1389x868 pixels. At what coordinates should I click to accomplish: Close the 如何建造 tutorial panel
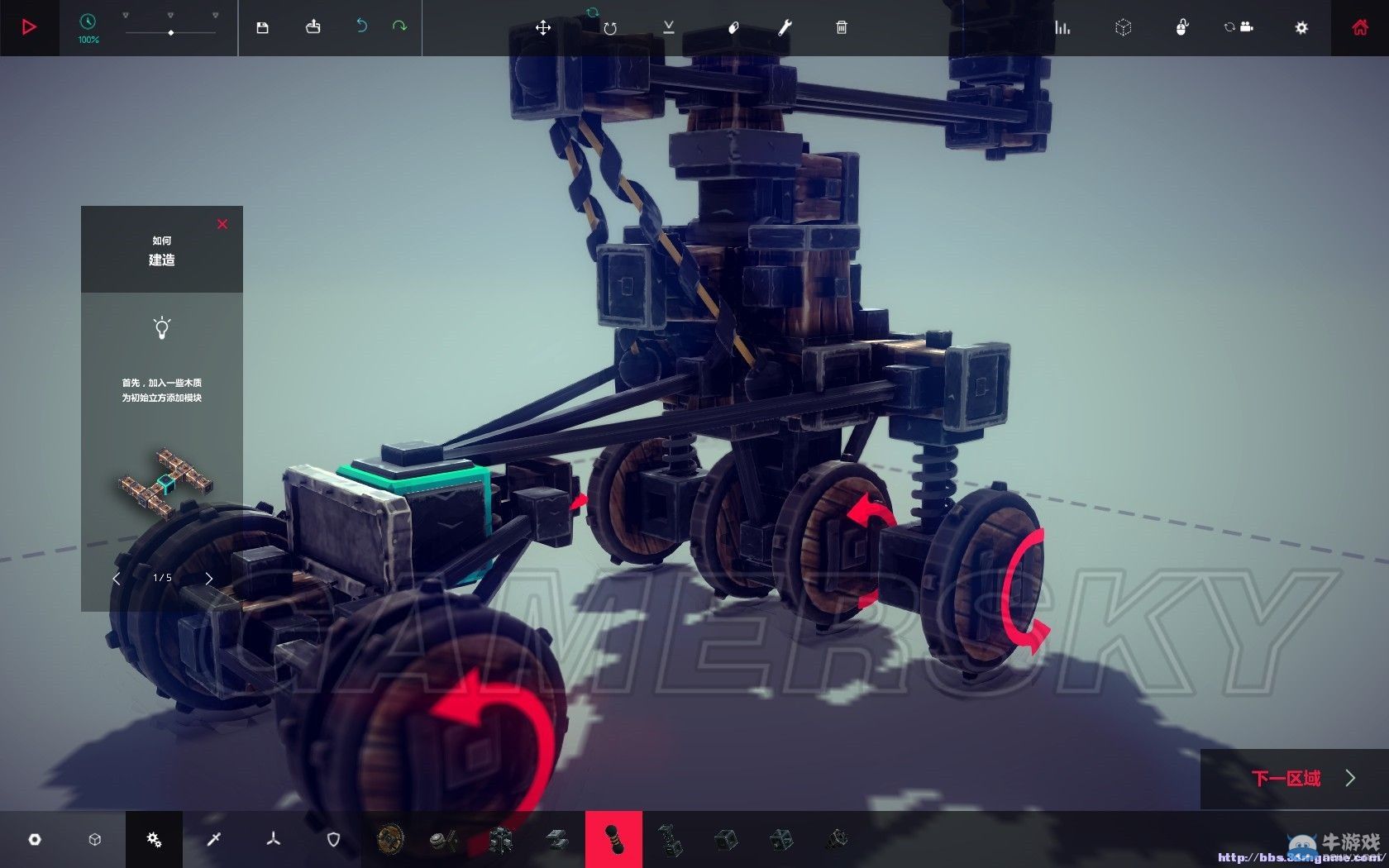pyautogui.click(x=222, y=224)
